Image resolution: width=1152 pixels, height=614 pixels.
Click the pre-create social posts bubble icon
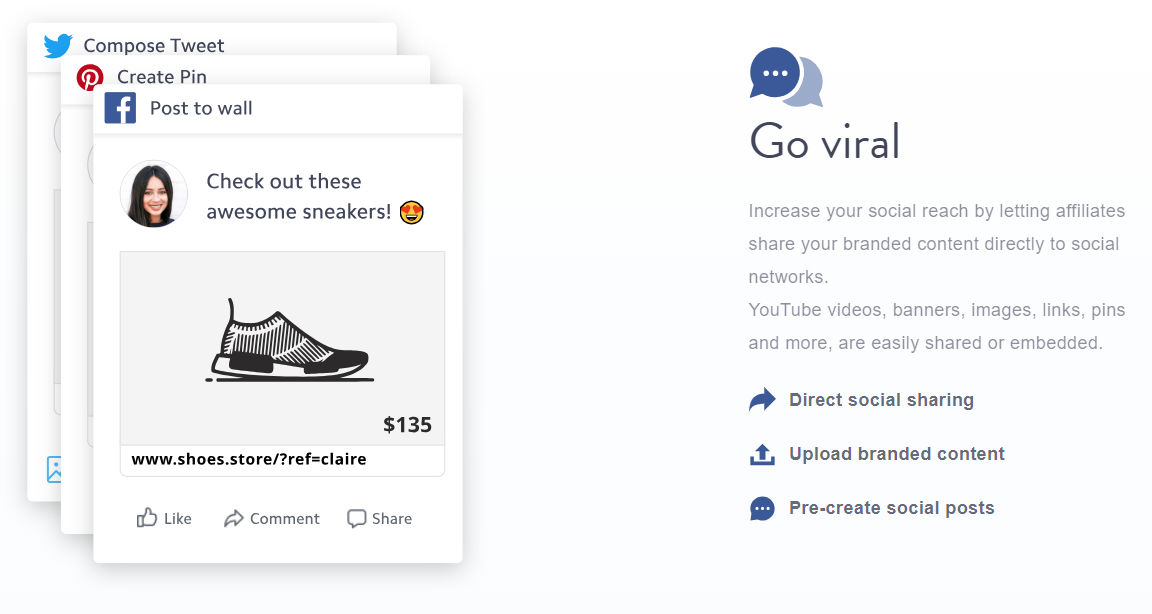pyautogui.click(x=762, y=508)
